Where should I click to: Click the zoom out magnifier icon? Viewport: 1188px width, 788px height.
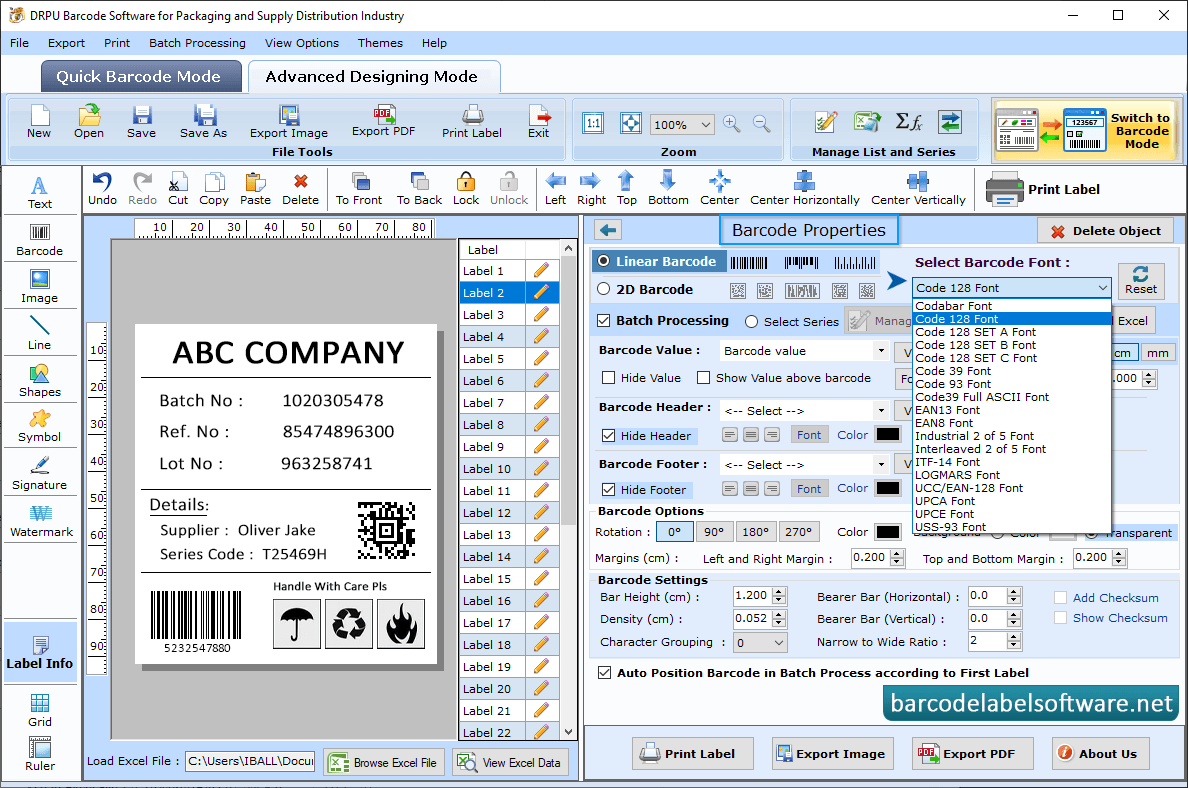(761, 124)
